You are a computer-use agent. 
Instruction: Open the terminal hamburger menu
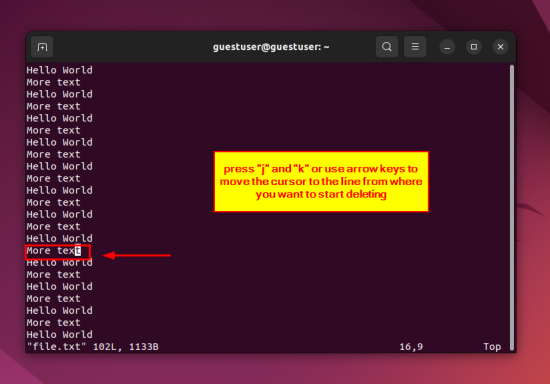(x=415, y=47)
